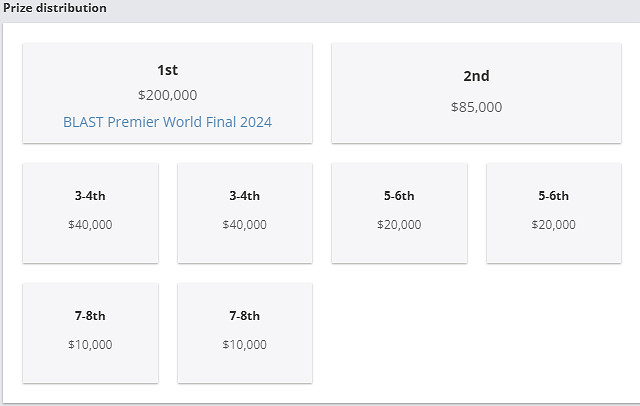
Task: Open the BLAST Premier World Final 2024 link
Action: click(x=167, y=122)
